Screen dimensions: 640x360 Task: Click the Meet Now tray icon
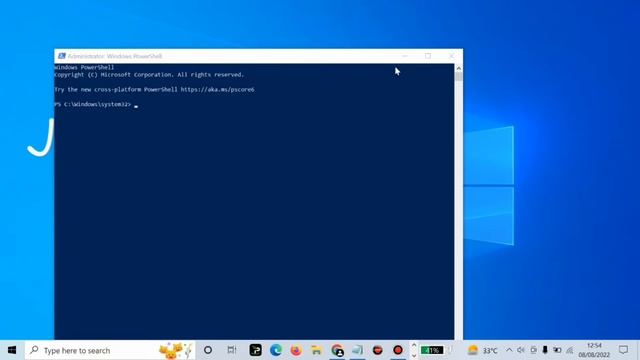click(x=533, y=350)
